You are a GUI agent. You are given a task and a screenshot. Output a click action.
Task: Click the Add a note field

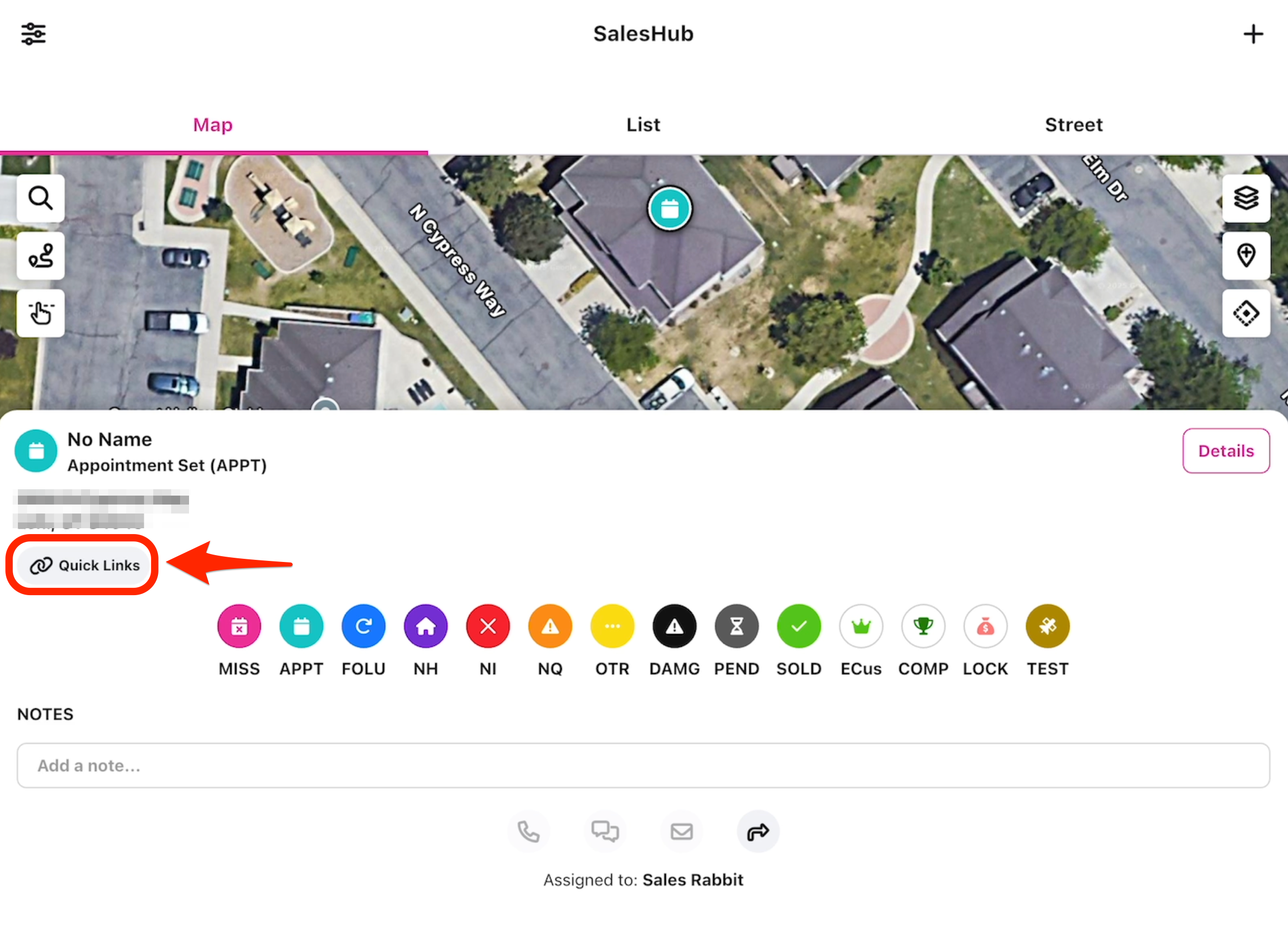(643, 765)
